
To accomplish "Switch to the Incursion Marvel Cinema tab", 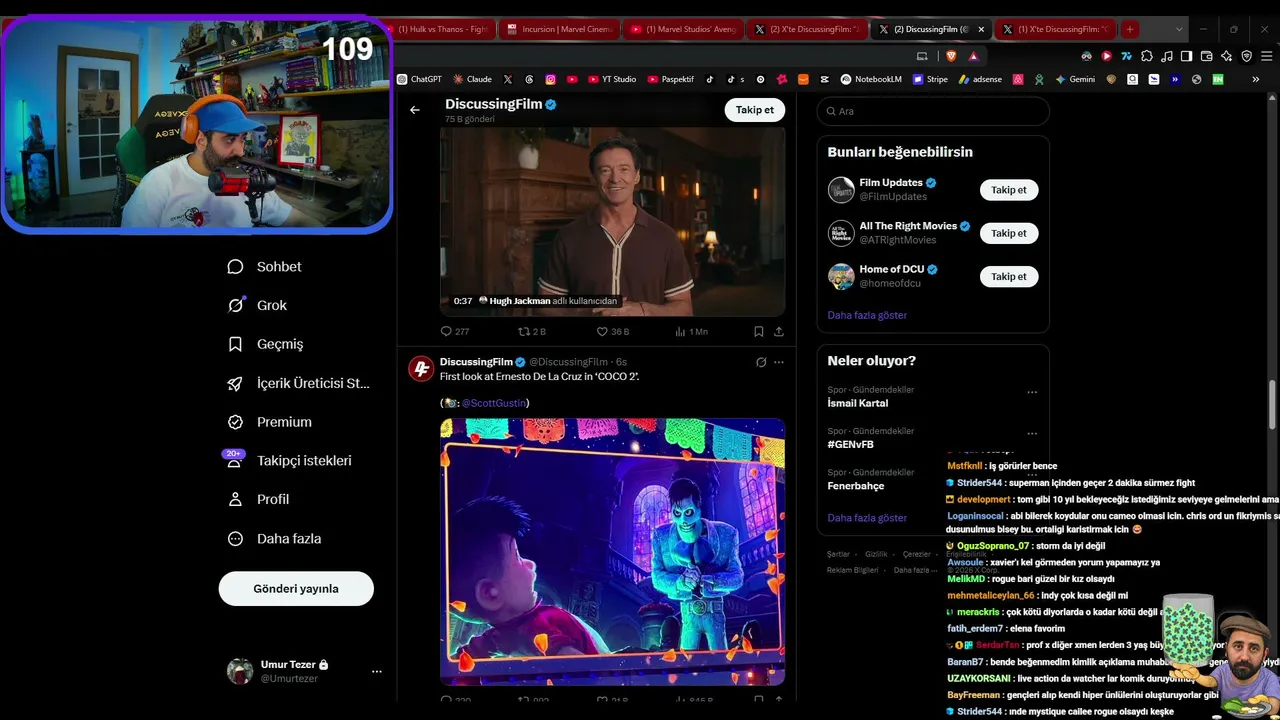I will 560,29.
